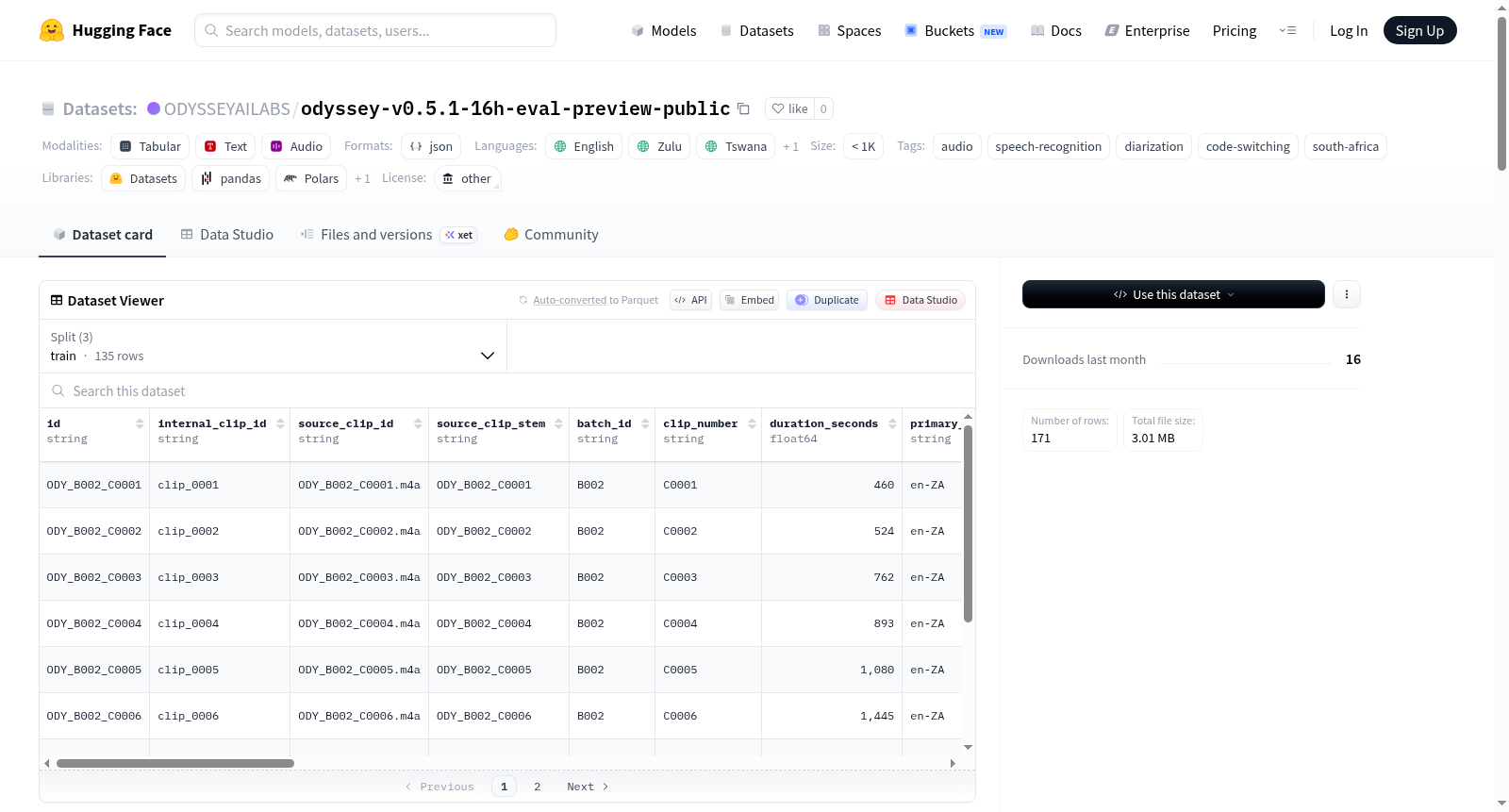This screenshot has width=1509, height=812.
Task: Click the south-africa tag
Action: (1345, 146)
